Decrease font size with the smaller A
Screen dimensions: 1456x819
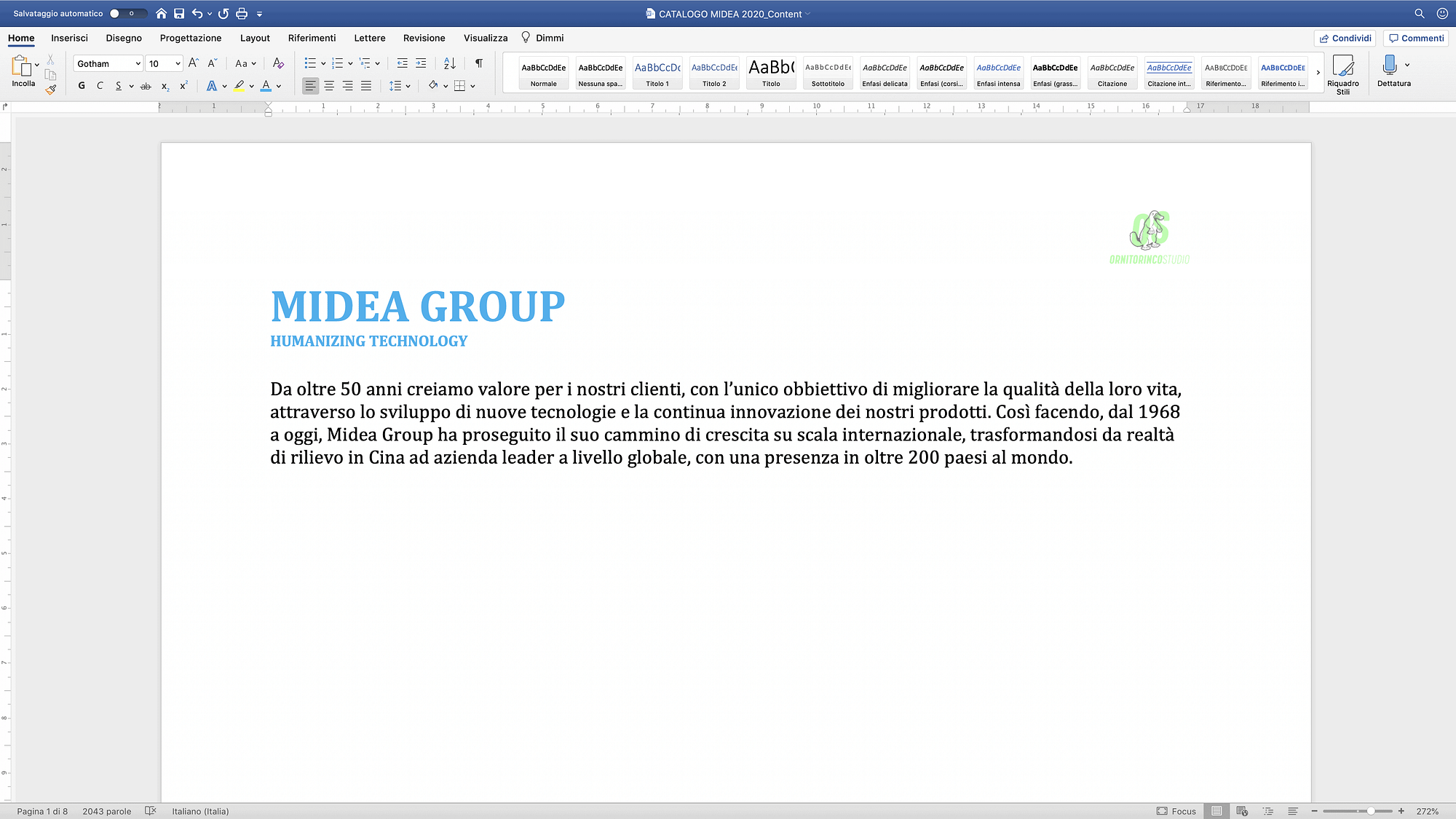coord(212,63)
